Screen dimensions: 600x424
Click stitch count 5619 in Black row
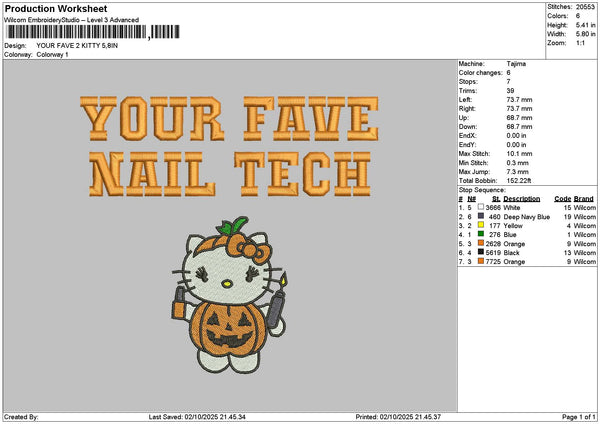(x=493, y=253)
